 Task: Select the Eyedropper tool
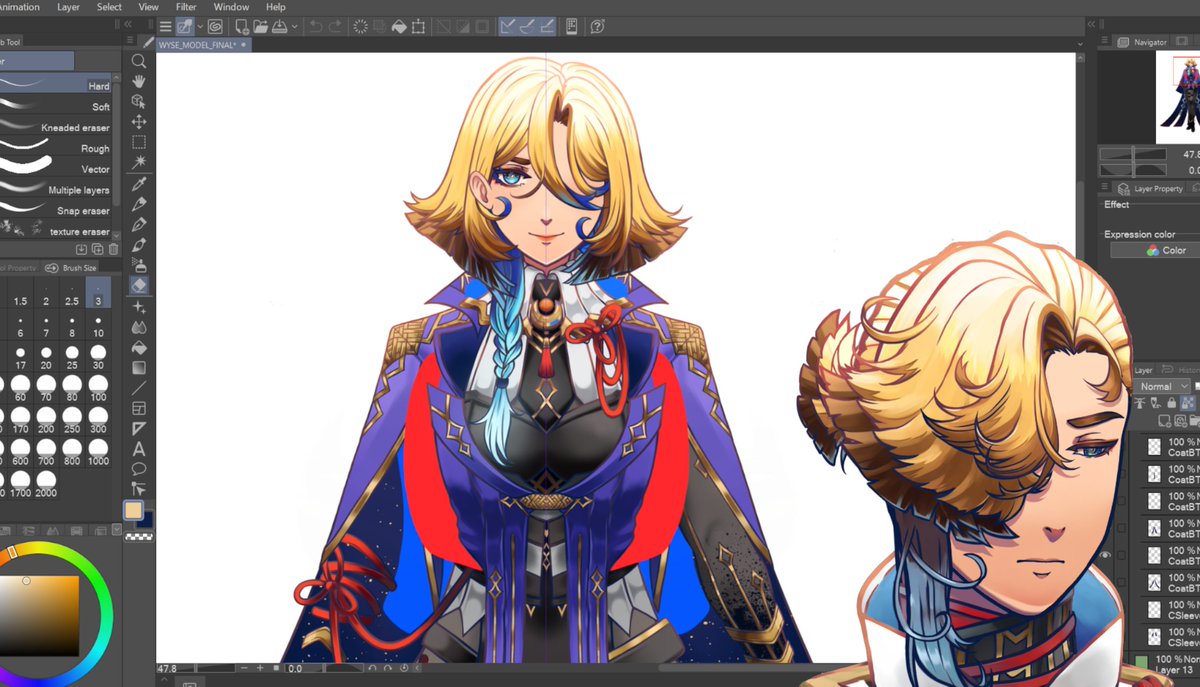point(140,184)
